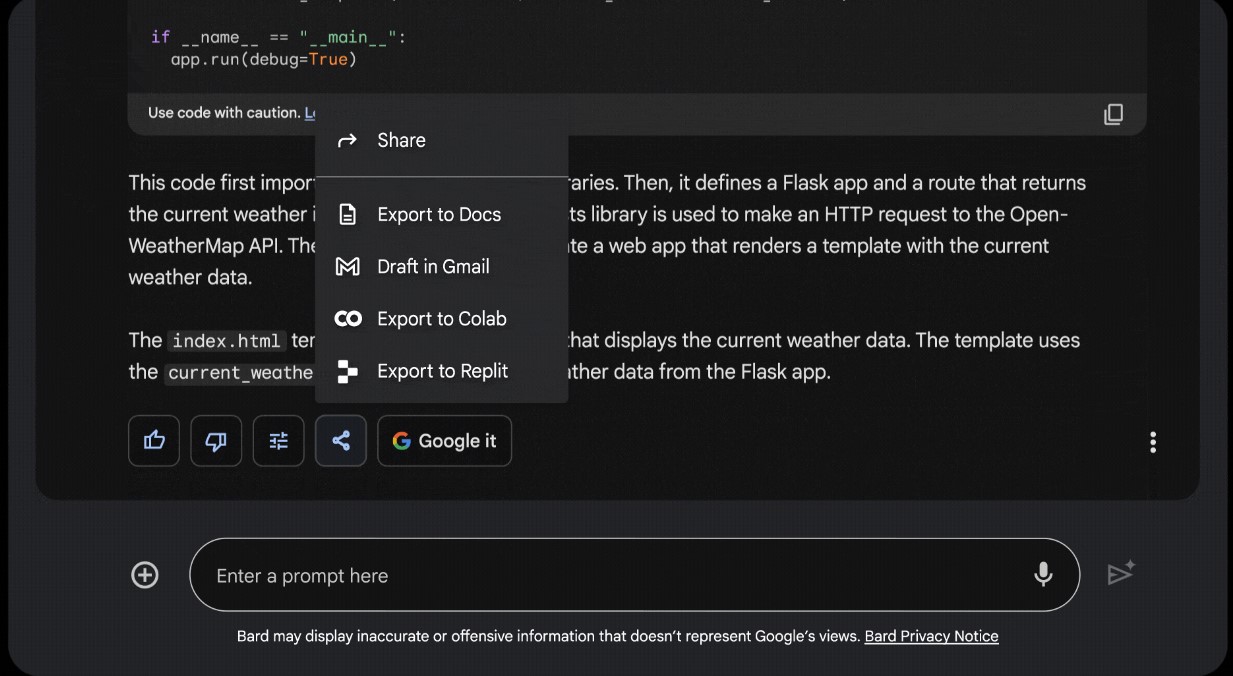The width and height of the screenshot is (1233, 676).
Task: Activate the microphone voice input
Action: pos(1043,574)
